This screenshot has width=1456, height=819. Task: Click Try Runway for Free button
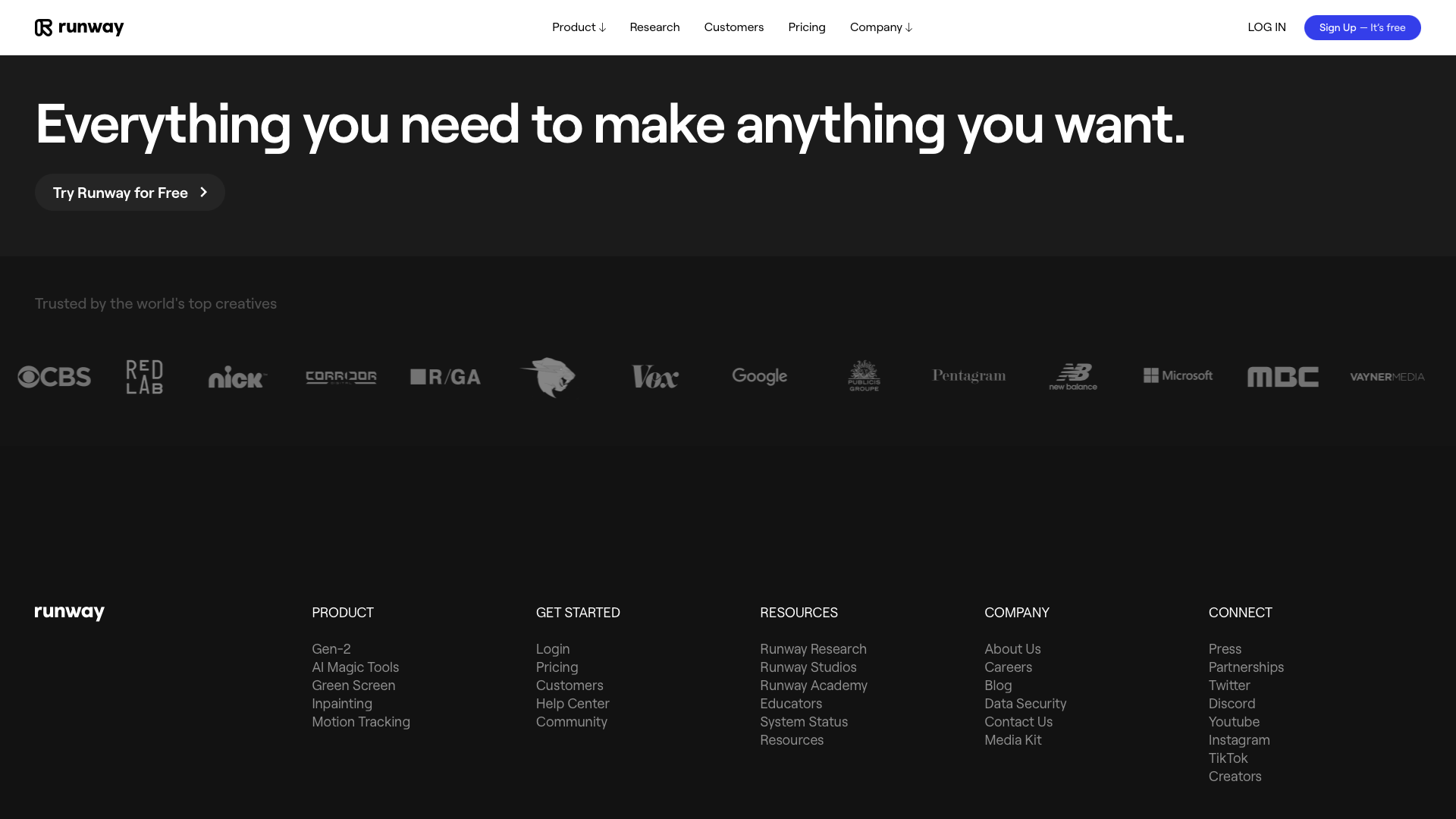pyautogui.click(x=130, y=193)
